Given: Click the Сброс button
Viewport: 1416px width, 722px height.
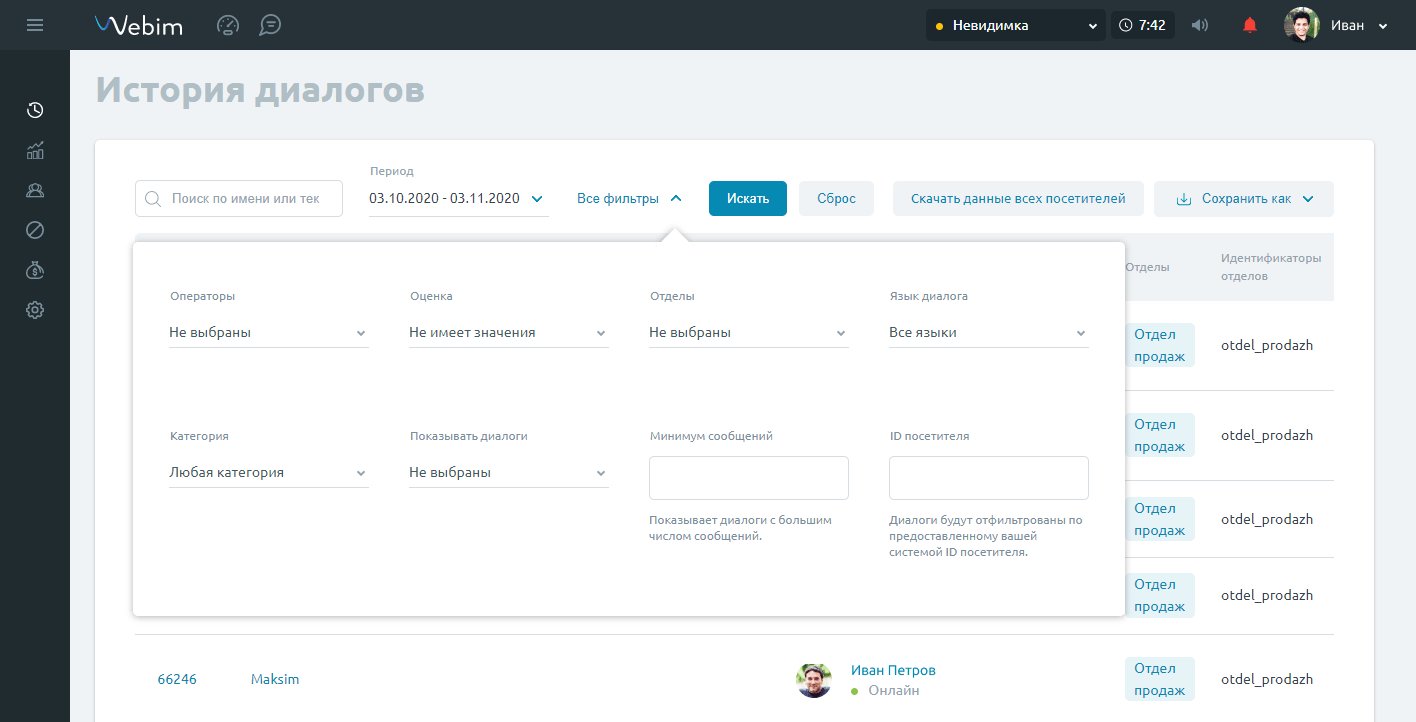Looking at the screenshot, I should [x=836, y=198].
